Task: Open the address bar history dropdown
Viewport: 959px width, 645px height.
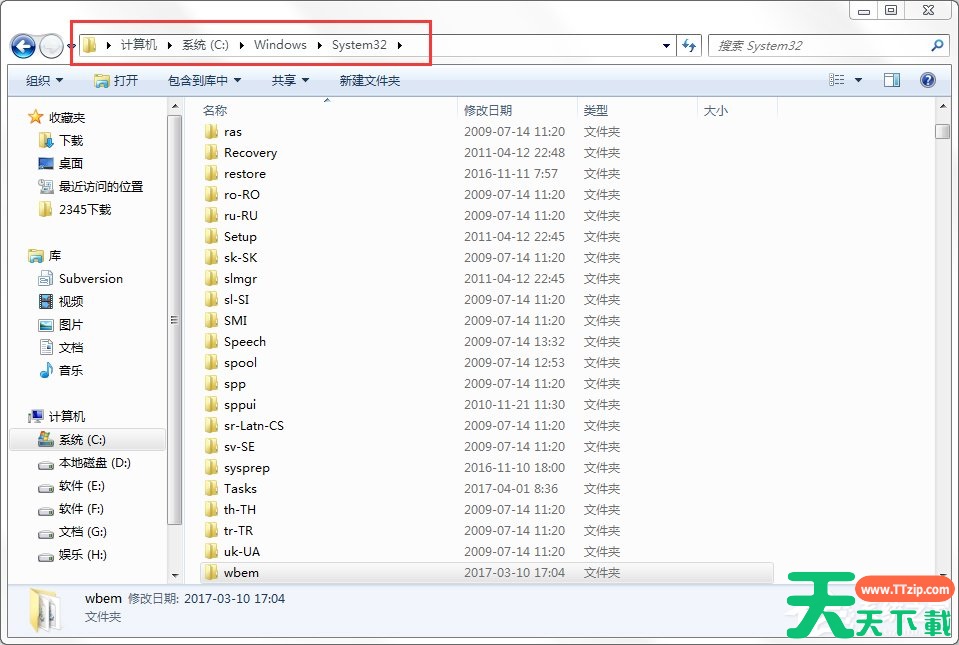Action: (666, 45)
